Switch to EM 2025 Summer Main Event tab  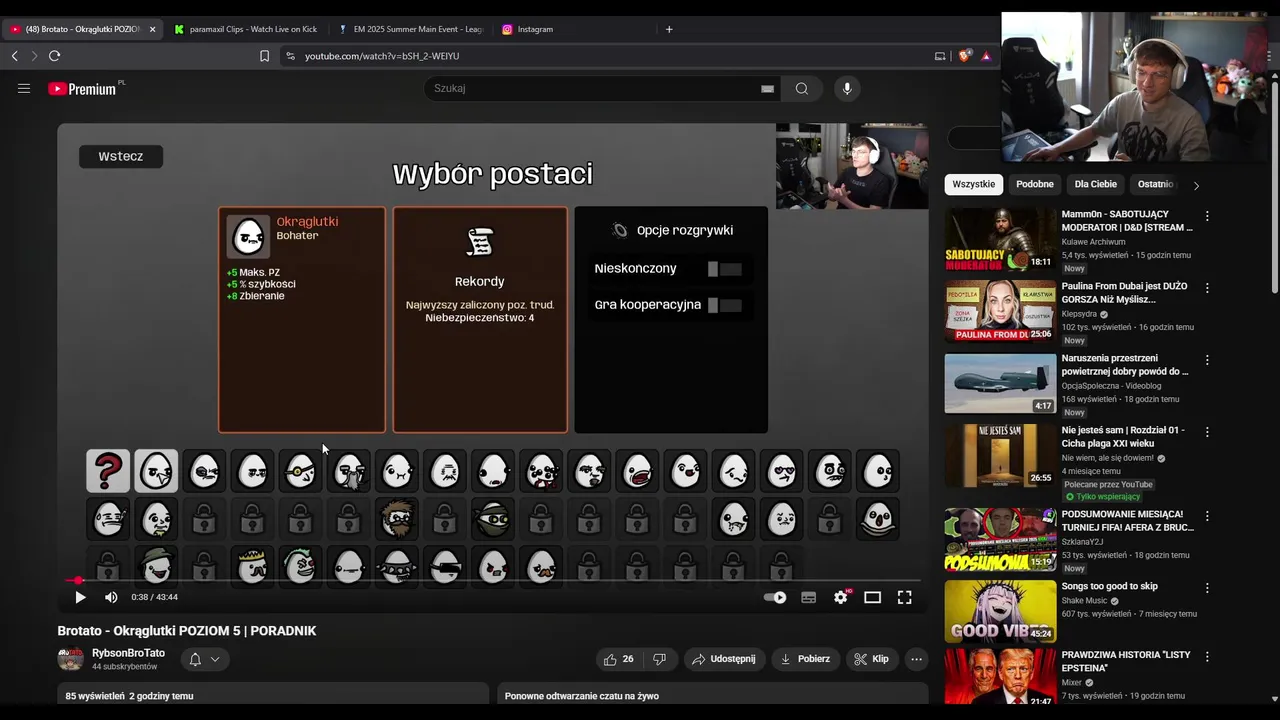[x=410, y=29]
